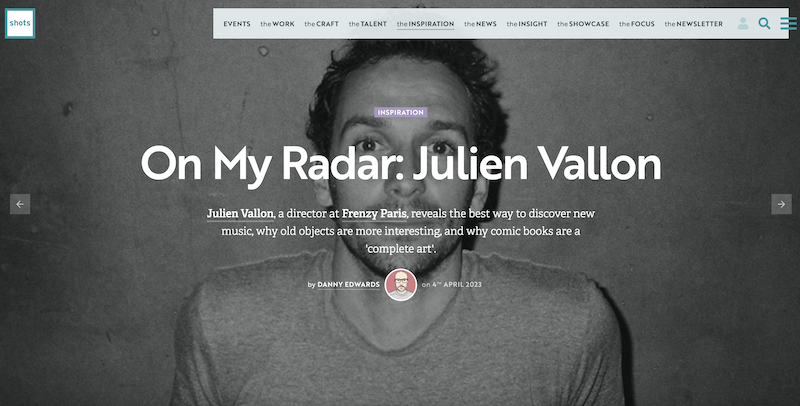Go to the CRAFT section
Viewport: 800px width, 406px height.
321,24
